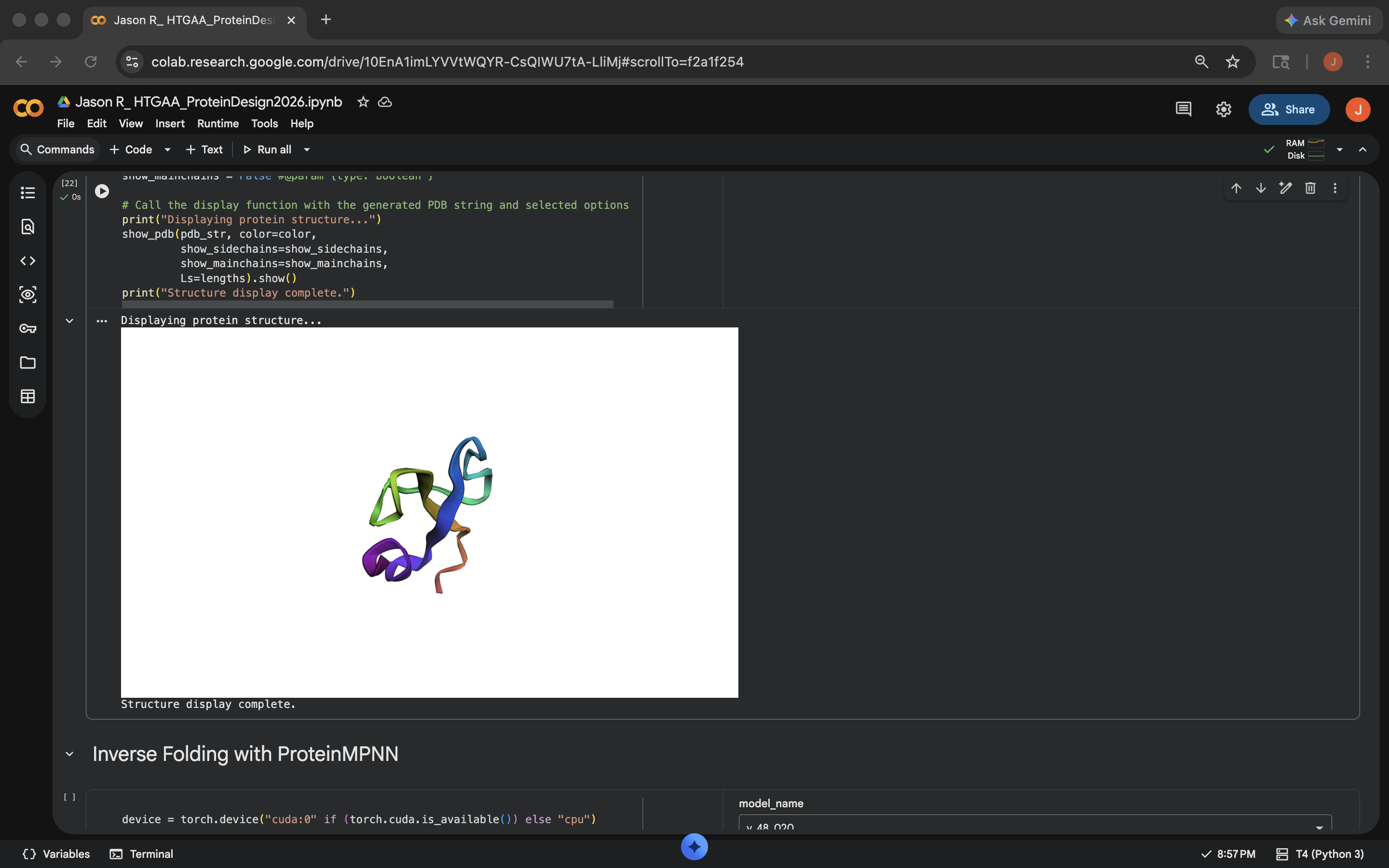Open site information icon in address bar
The width and height of the screenshot is (1389, 868).
pyautogui.click(x=133, y=62)
